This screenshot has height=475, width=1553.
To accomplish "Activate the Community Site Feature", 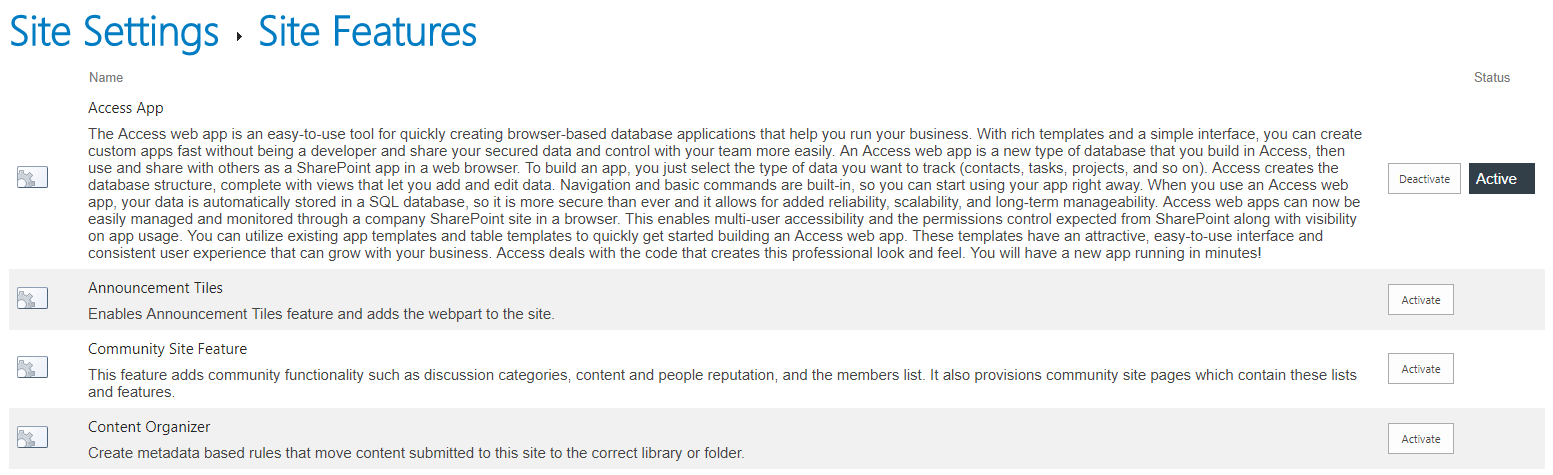I will (1420, 368).
